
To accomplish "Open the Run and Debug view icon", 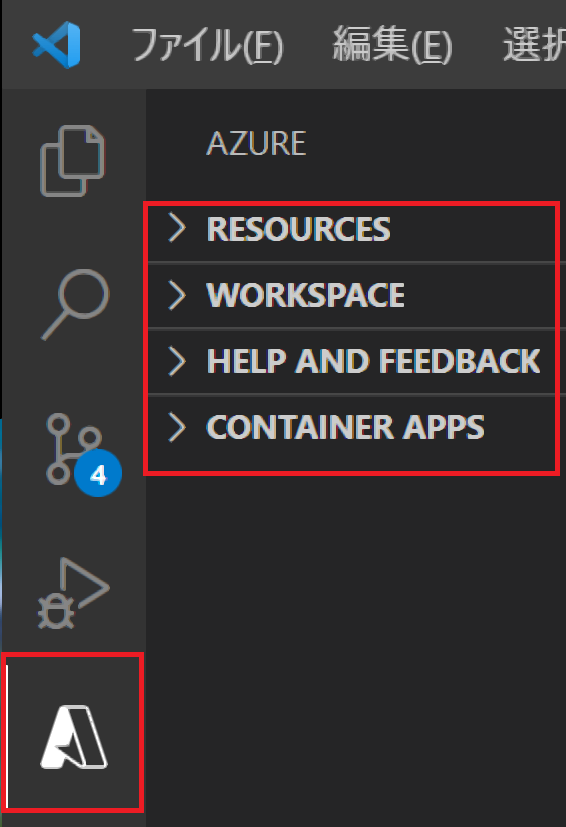I will tap(74, 593).
